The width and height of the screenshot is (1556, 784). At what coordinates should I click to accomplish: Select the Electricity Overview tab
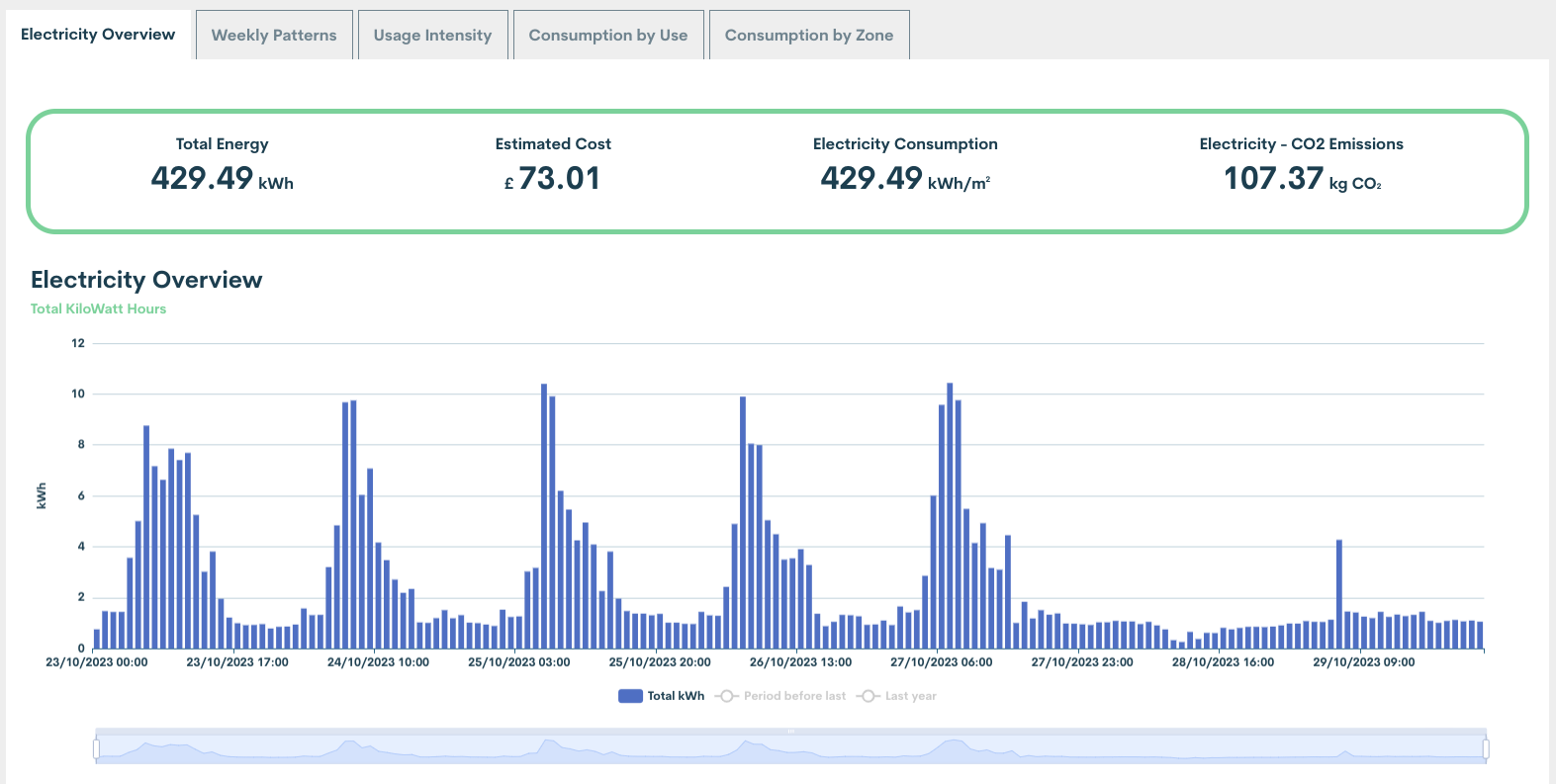coord(98,35)
